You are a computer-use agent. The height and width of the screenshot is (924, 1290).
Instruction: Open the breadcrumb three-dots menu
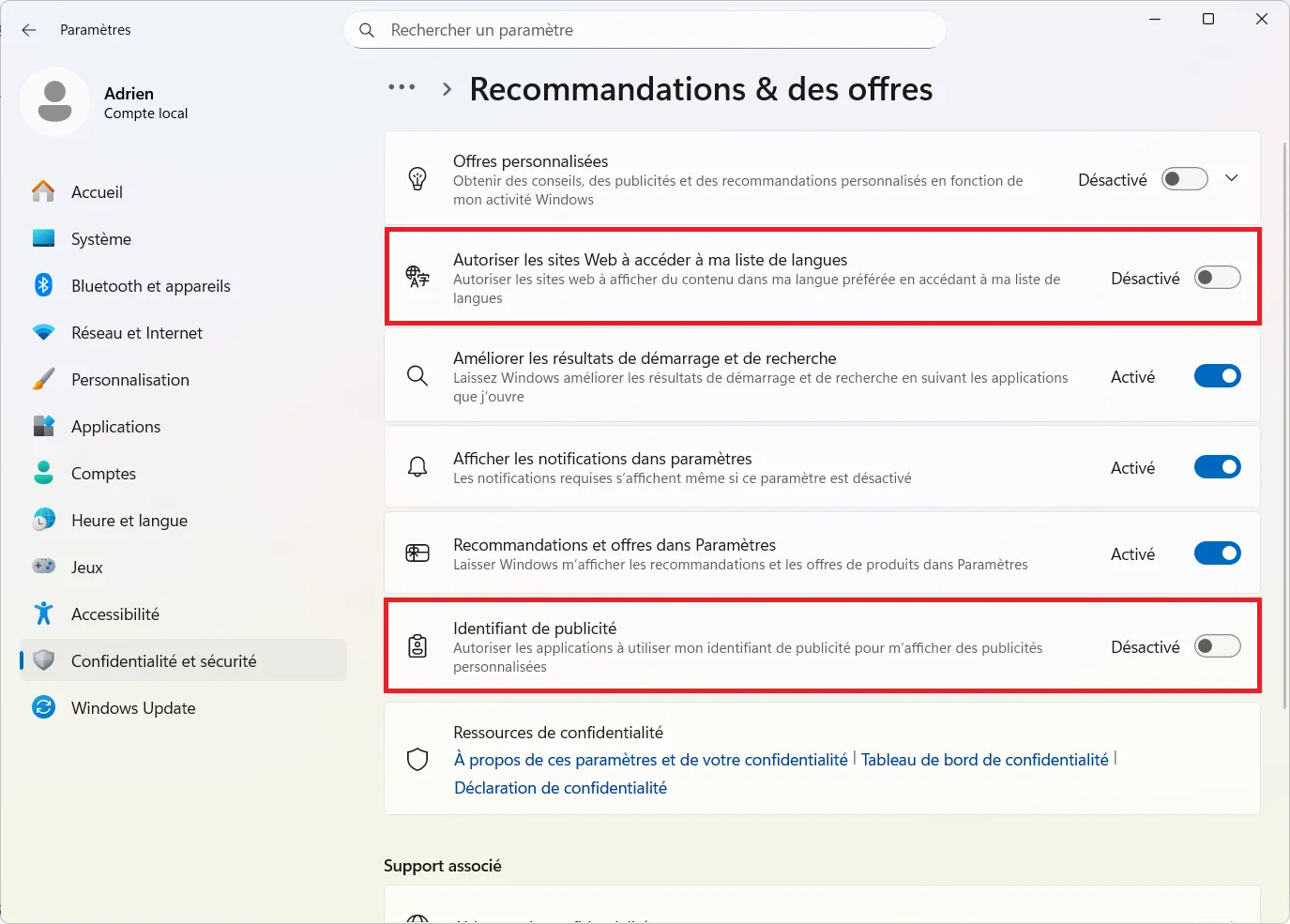click(402, 87)
